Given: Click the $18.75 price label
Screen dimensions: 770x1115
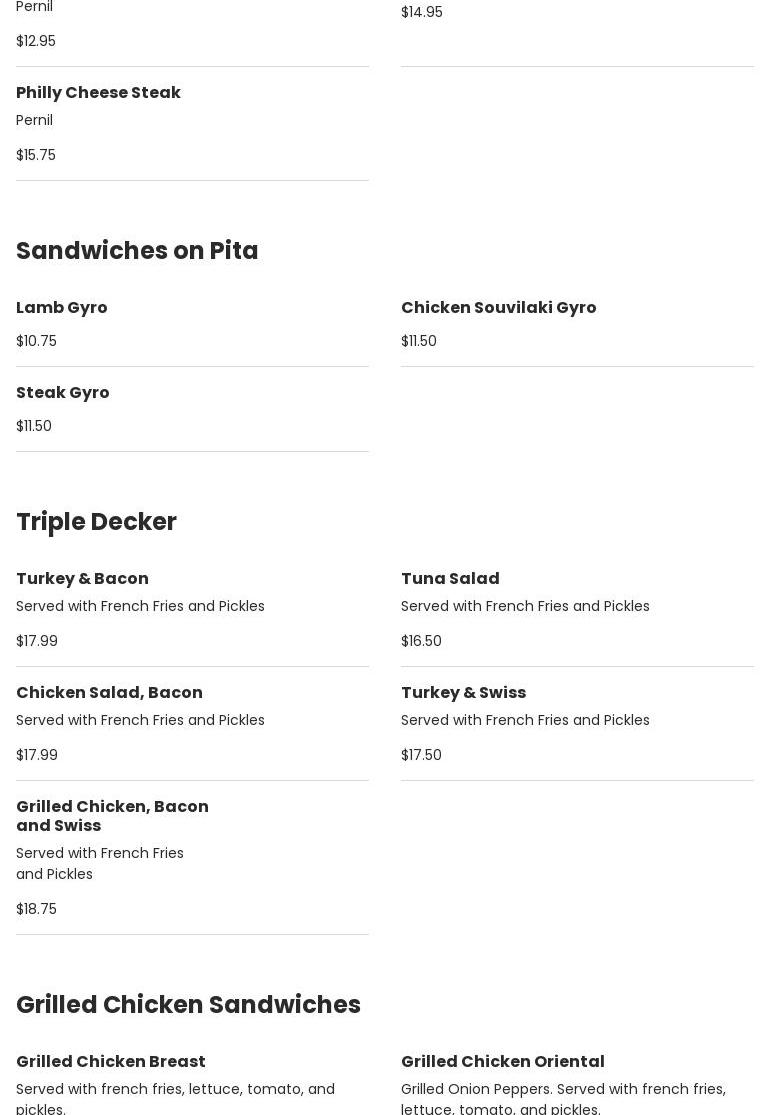Looking at the screenshot, I should [36, 909].
